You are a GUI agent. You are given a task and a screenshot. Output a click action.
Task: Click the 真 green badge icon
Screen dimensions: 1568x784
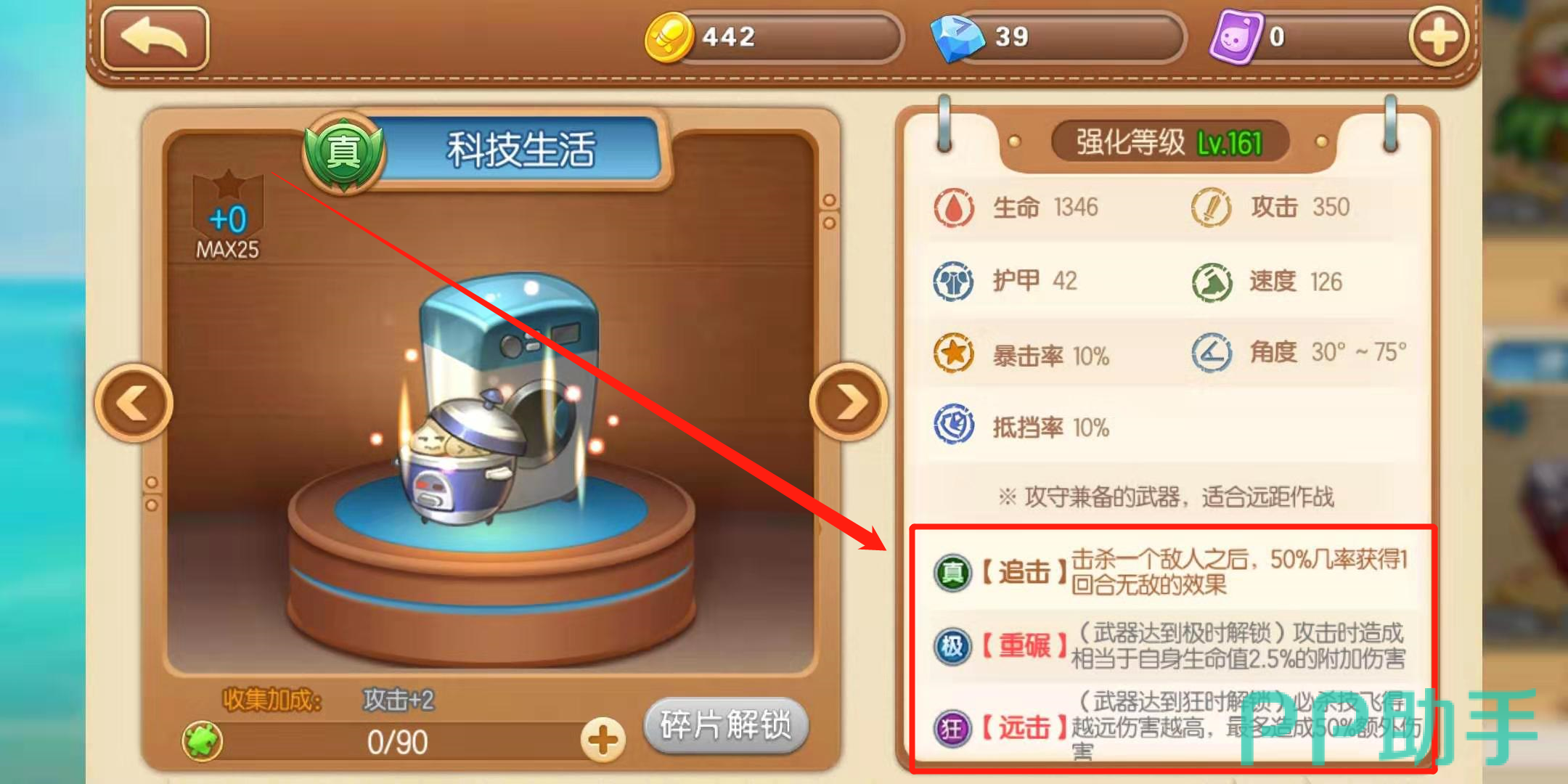[x=343, y=152]
